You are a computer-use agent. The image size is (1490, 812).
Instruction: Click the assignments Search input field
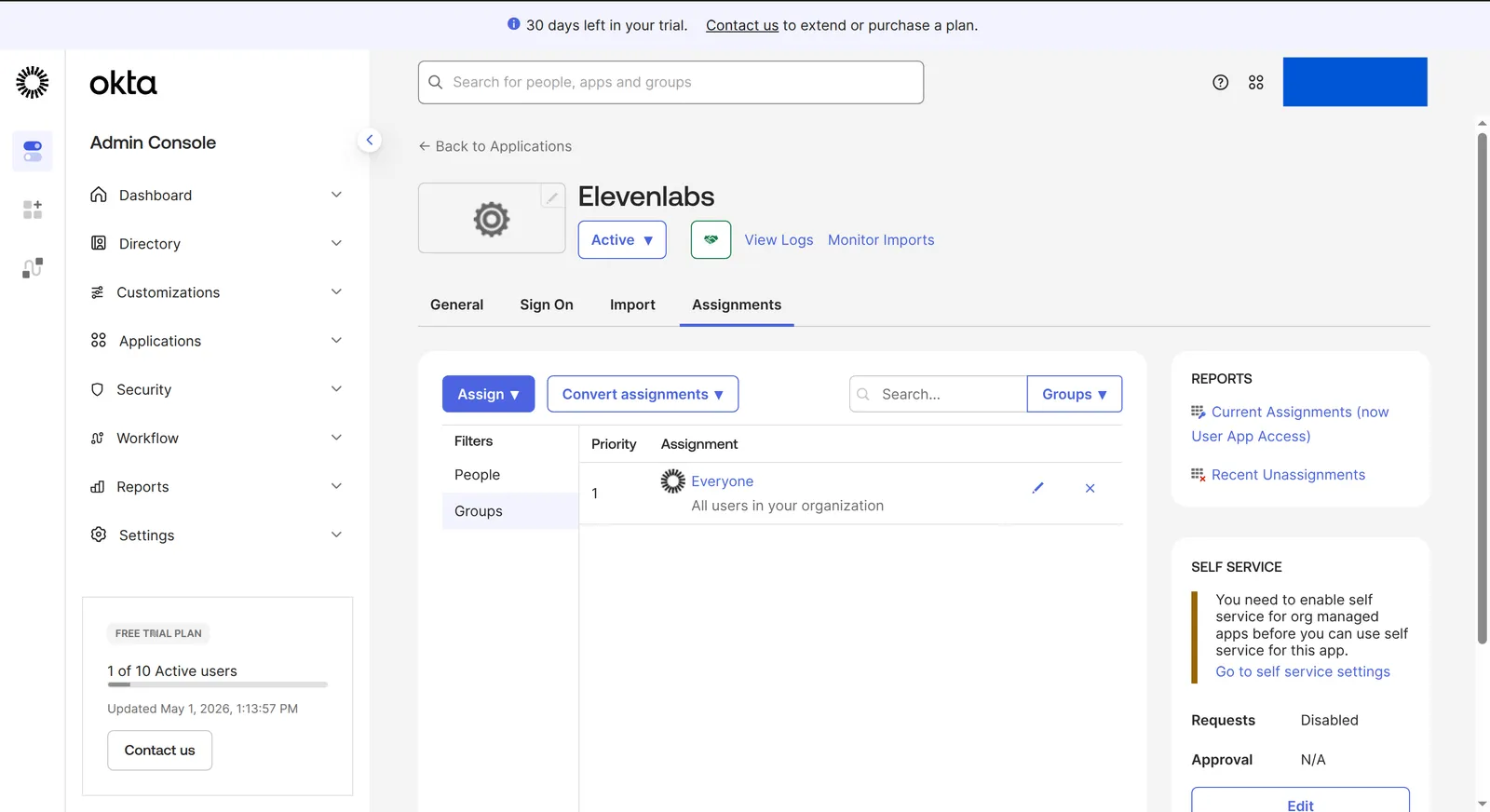coord(938,394)
